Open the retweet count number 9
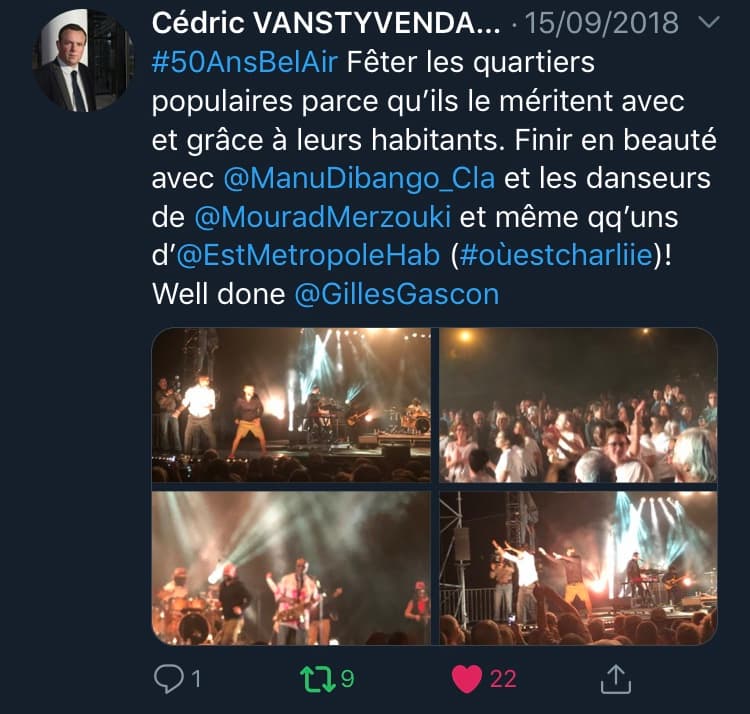The height and width of the screenshot is (714, 750). click(x=347, y=679)
